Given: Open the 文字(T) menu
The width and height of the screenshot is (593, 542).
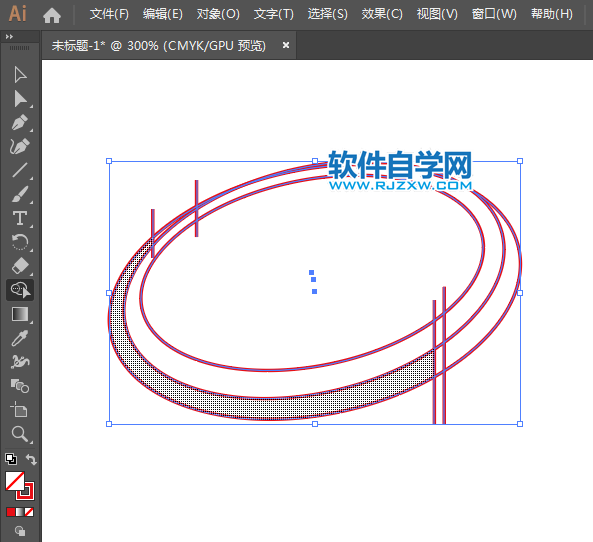Looking at the screenshot, I should 273,14.
